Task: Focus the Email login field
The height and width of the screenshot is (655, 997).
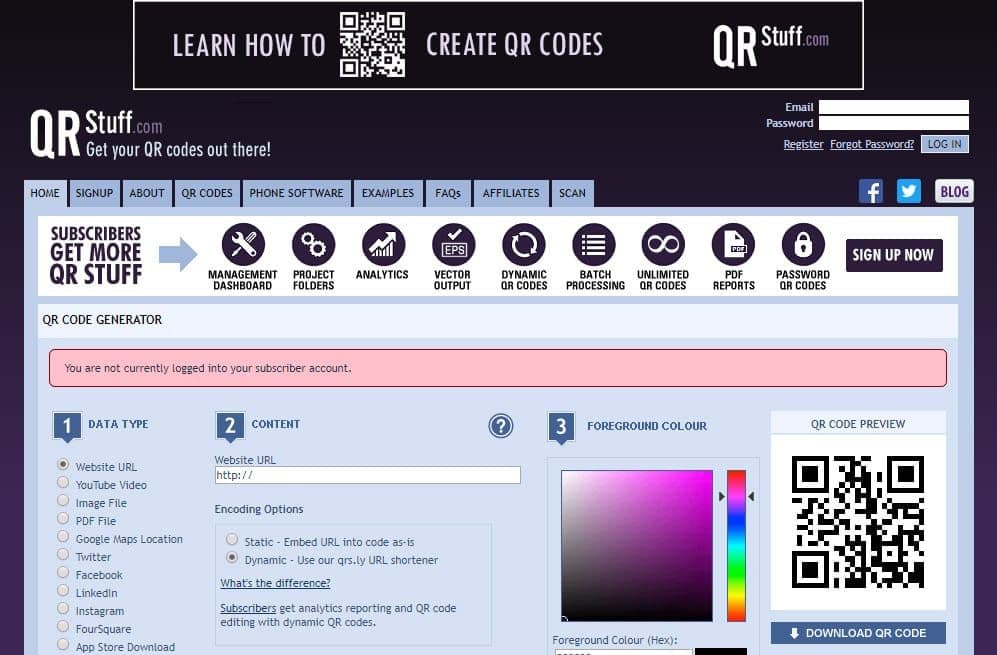Action: [x=893, y=107]
